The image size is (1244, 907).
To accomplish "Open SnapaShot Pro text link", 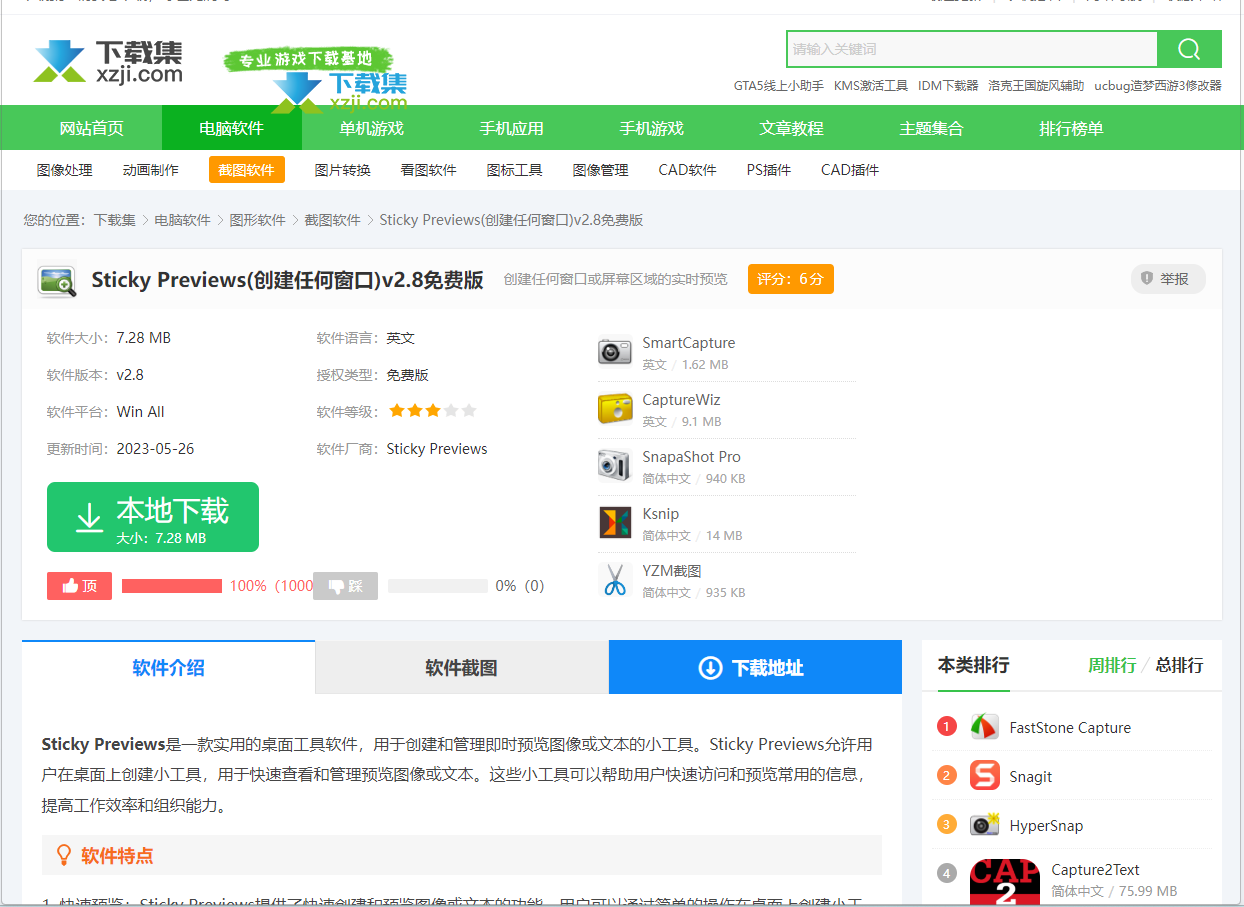I will click(691, 457).
